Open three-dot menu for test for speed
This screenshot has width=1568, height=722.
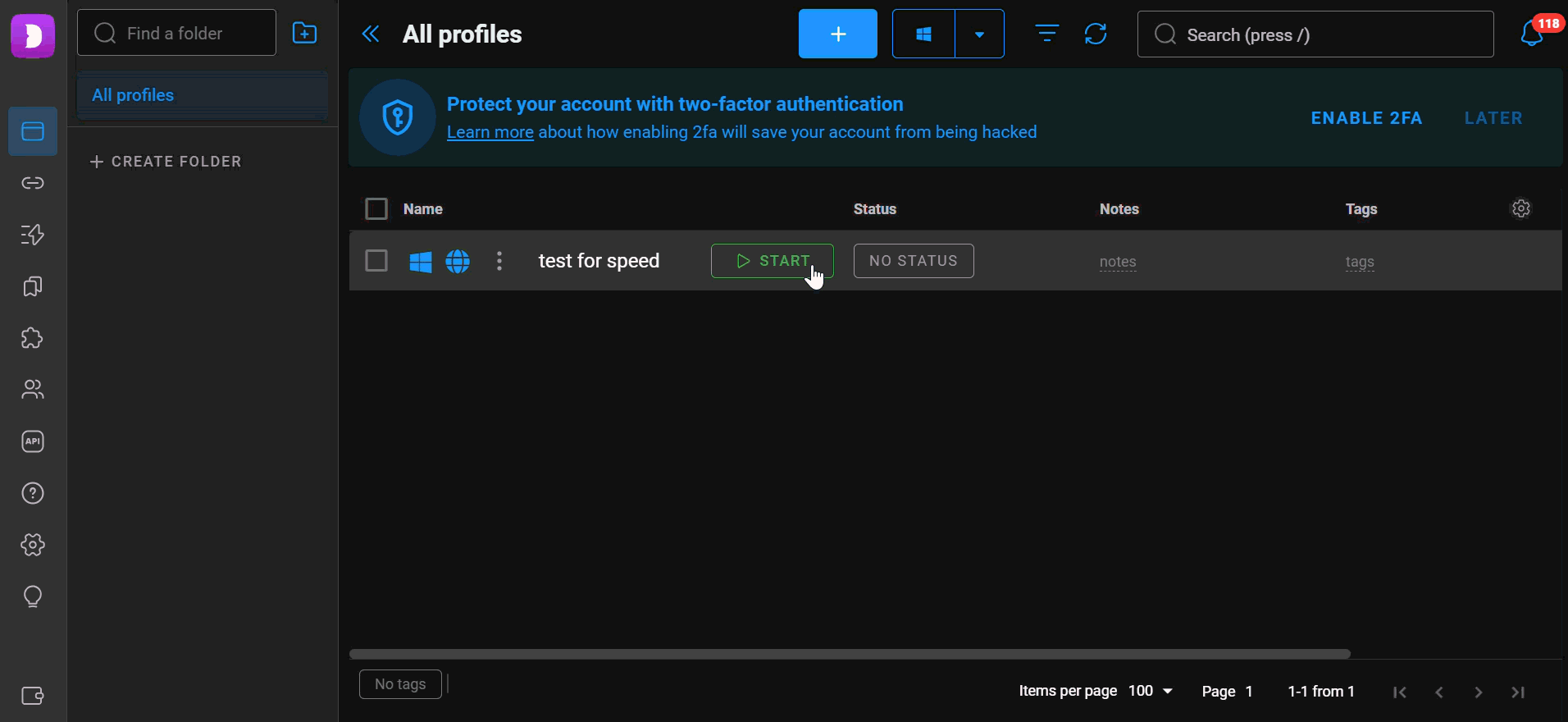pyautogui.click(x=499, y=261)
